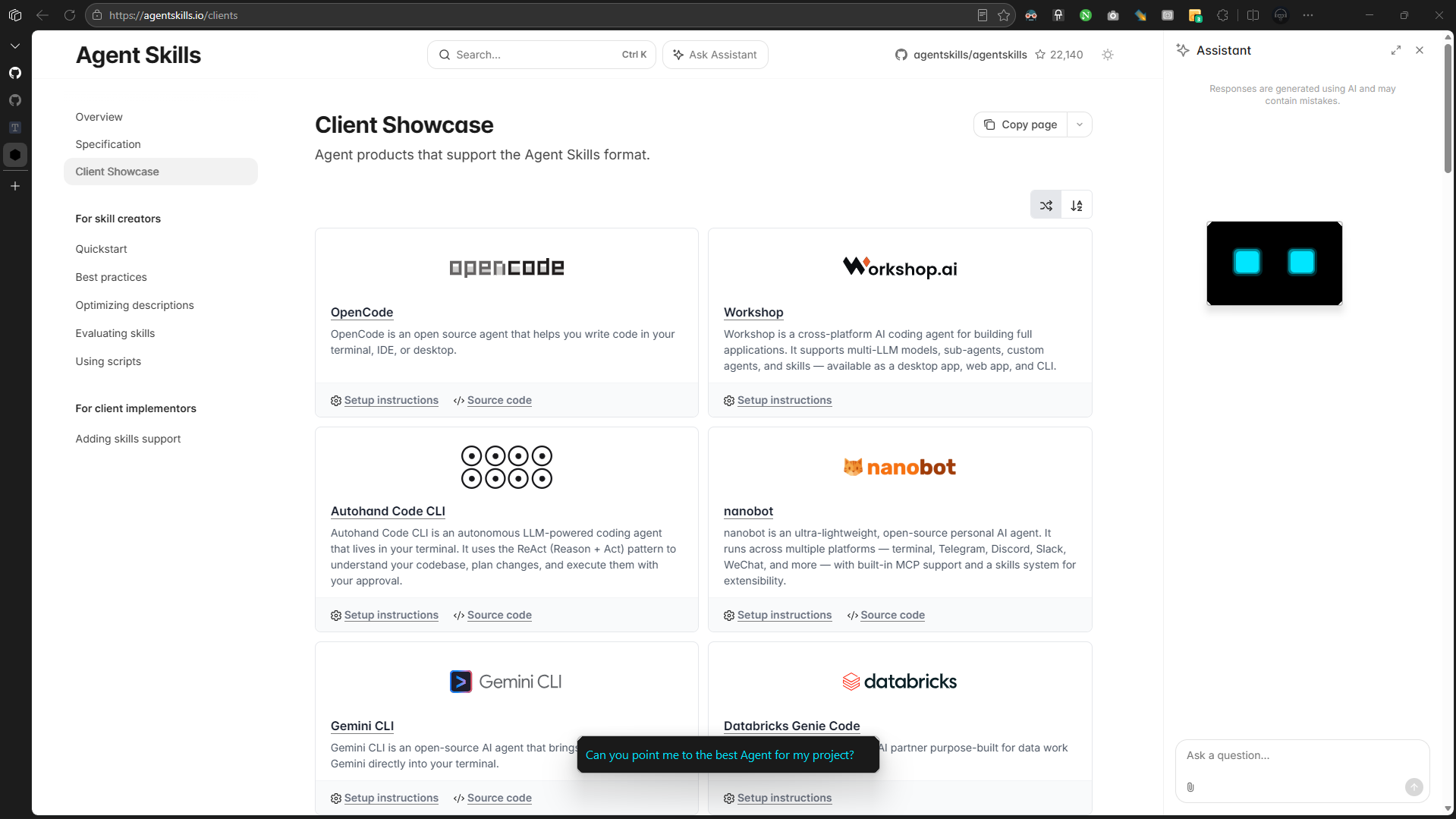
Task: Bookmark this page with the star icon
Action: click(x=1004, y=15)
